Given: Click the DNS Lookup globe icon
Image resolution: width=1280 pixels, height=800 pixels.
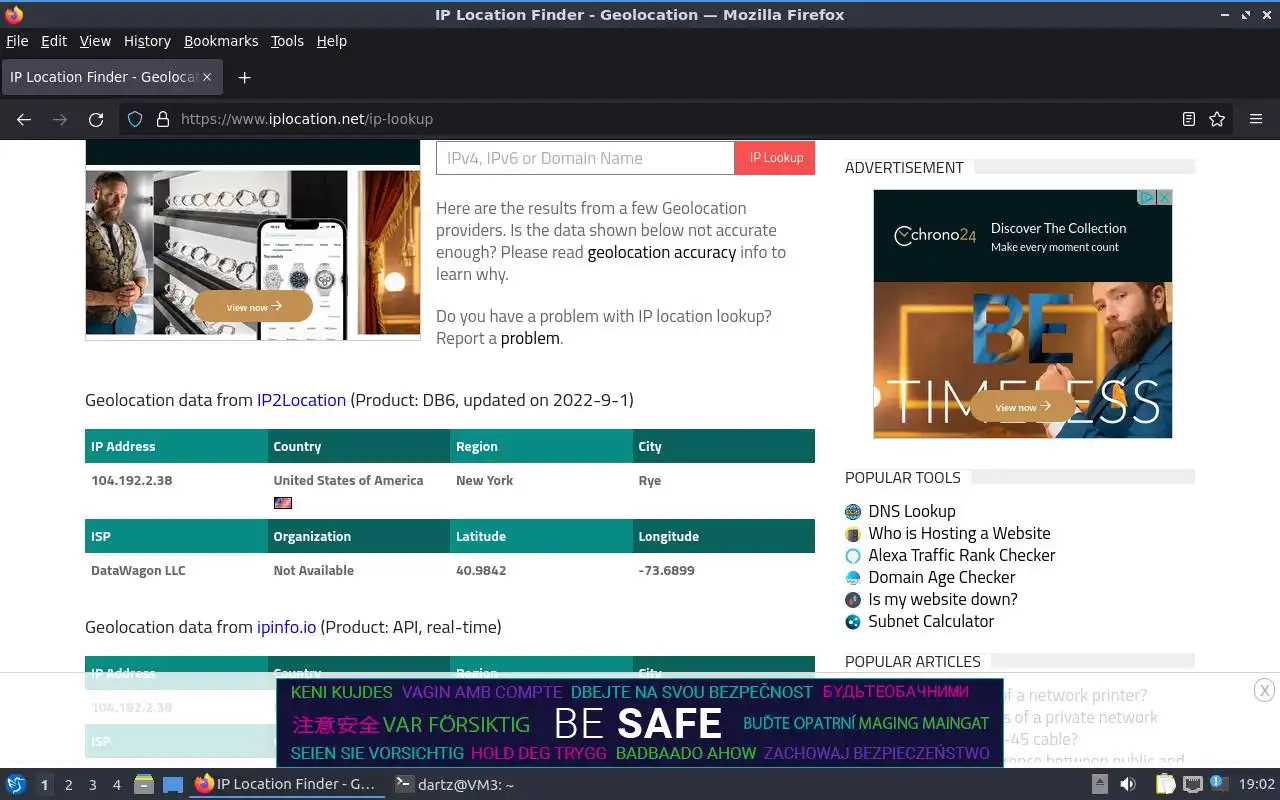Looking at the screenshot, I should 853,512.
